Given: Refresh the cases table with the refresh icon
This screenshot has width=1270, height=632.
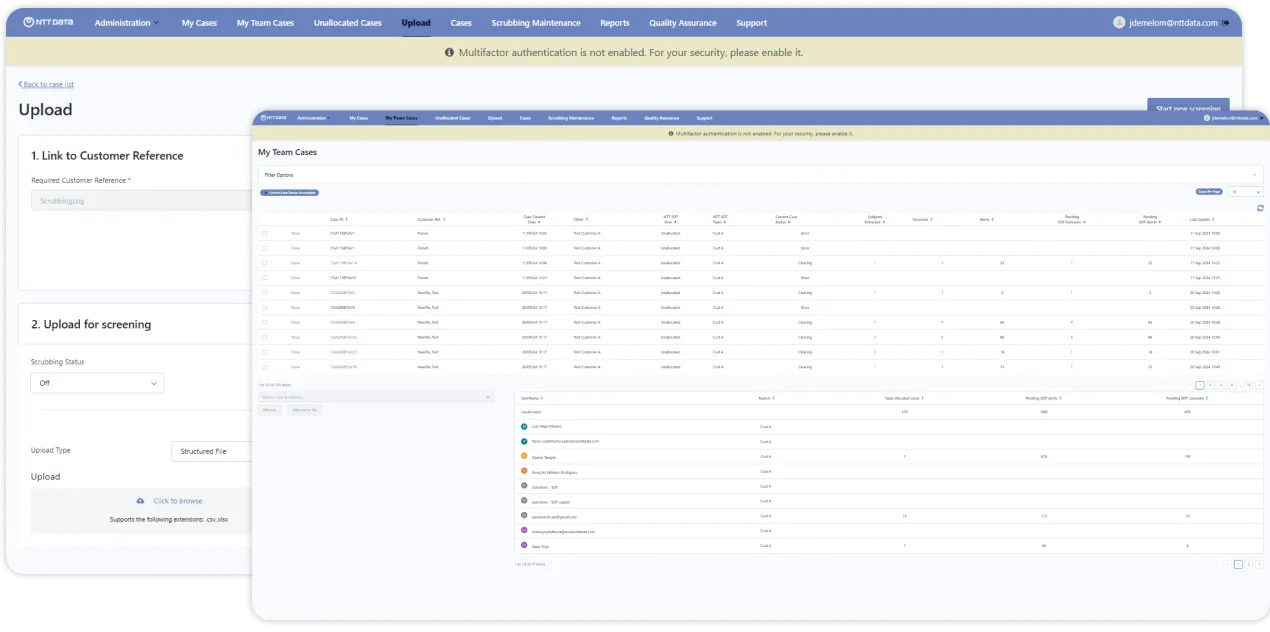Looking at the screenshot, I should (x=1260, y=207).
